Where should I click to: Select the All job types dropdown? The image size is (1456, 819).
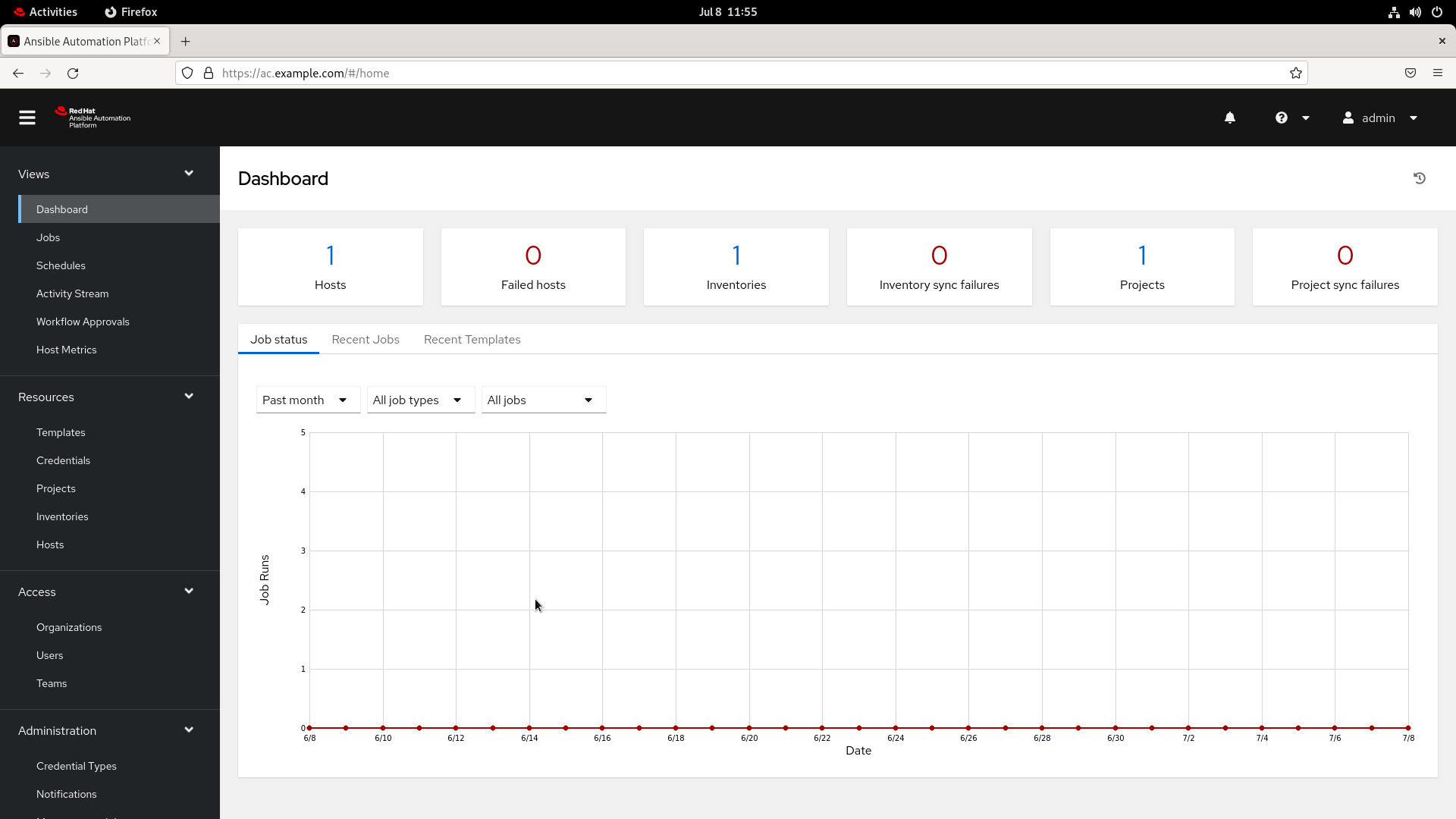pos(416,399)
